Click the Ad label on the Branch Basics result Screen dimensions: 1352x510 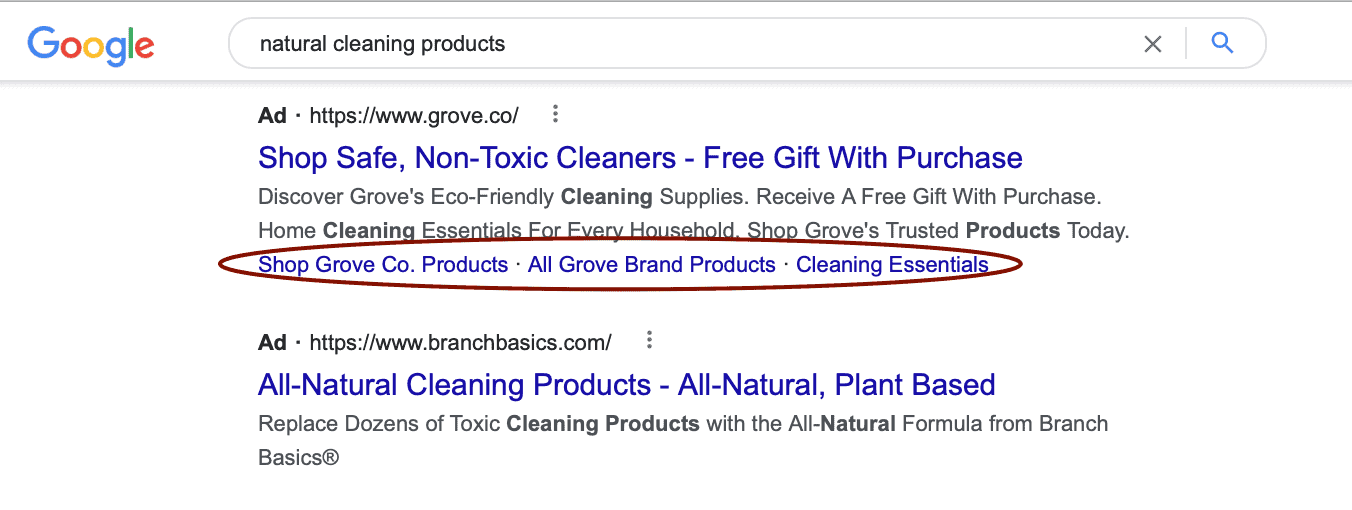pyautogui.click(x=272, y=343)
